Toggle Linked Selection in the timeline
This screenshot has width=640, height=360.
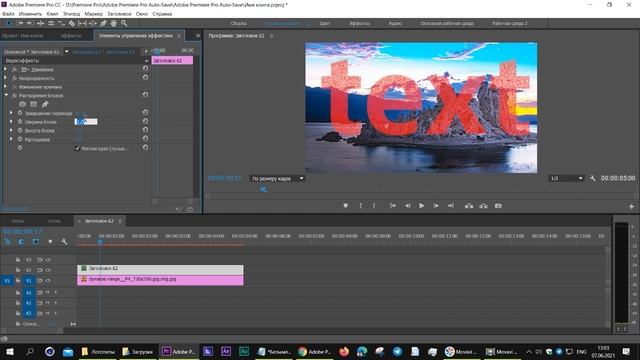point(36,242)
